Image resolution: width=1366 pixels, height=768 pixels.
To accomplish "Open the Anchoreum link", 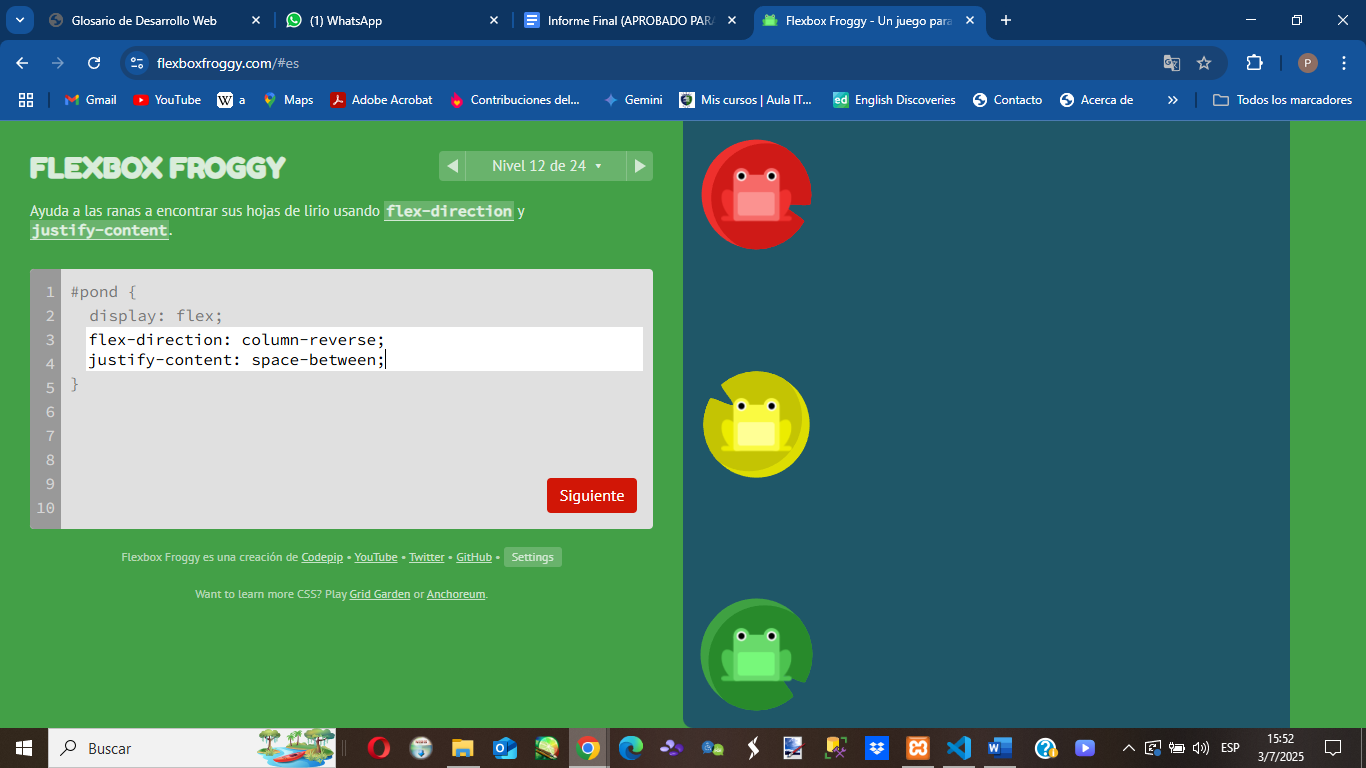I will pos(456,594).
